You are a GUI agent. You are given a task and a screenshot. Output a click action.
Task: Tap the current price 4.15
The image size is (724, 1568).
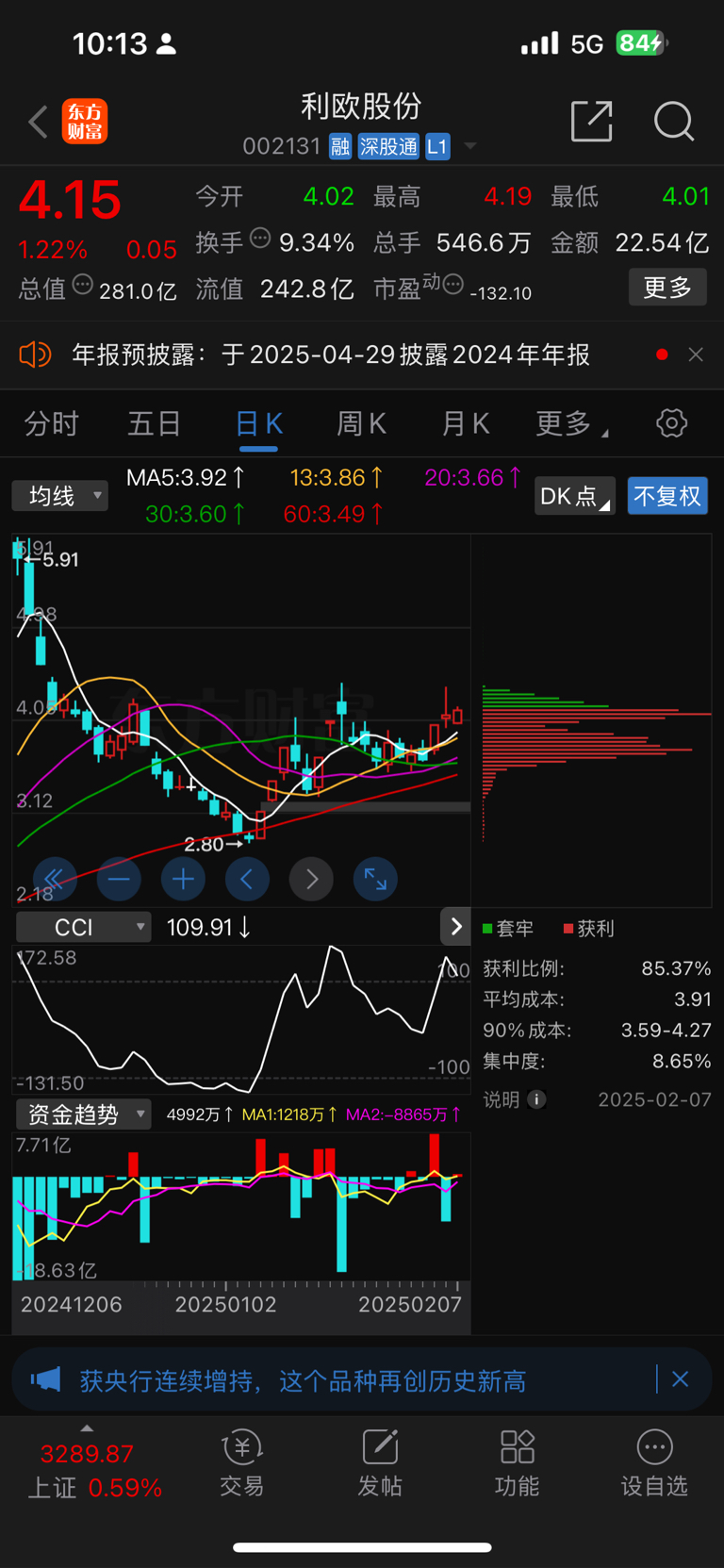[71, 200]
